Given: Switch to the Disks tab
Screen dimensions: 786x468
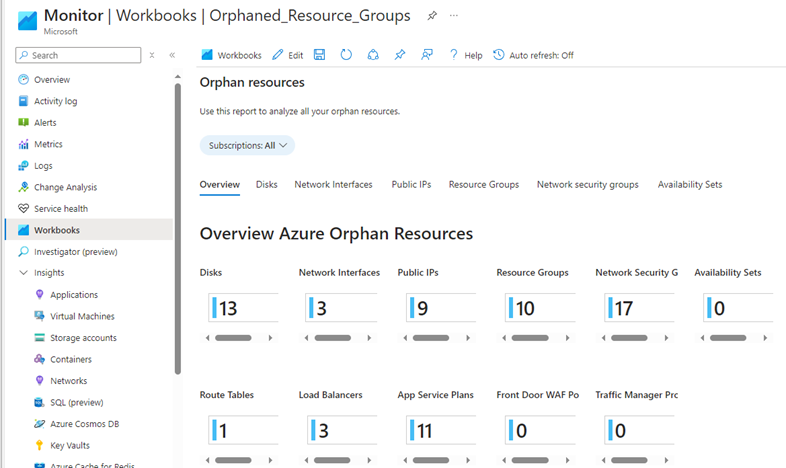Looking at the screenshot, I should click(267, 184).
